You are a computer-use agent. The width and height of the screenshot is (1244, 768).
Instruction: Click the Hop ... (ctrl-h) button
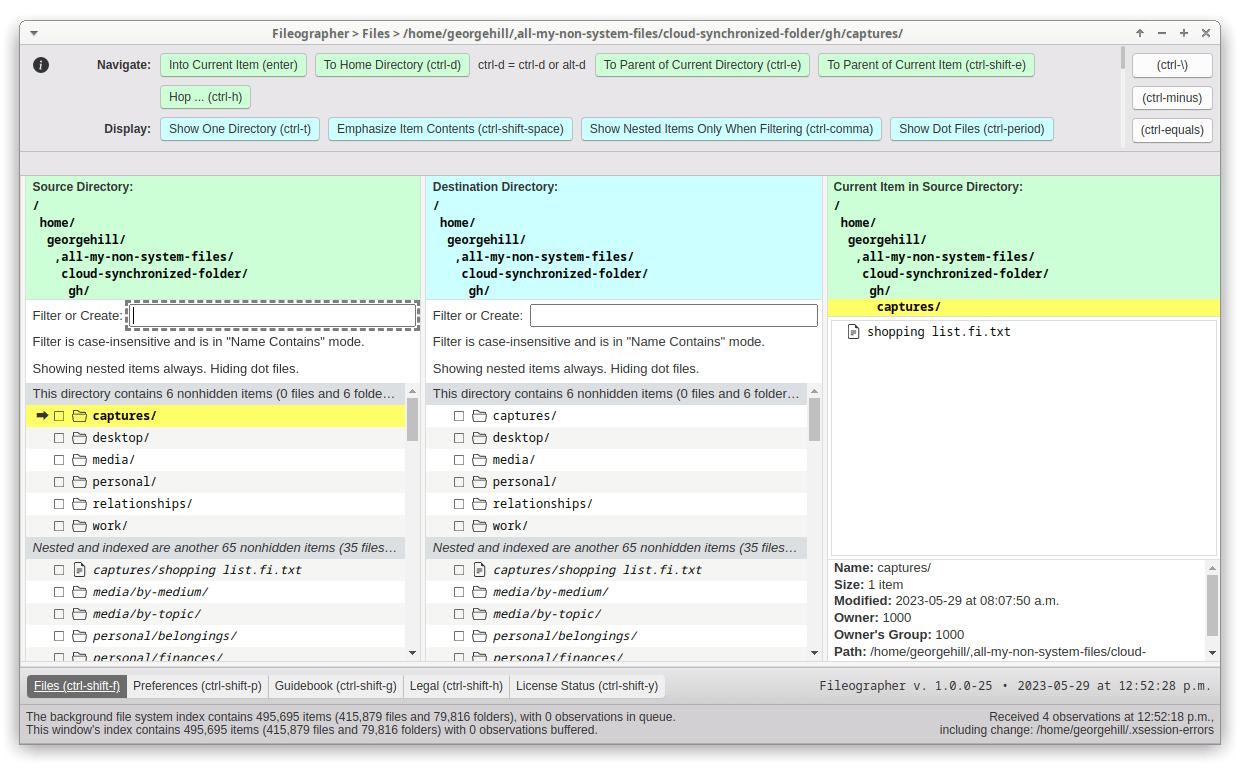click(x=205, y=97)
